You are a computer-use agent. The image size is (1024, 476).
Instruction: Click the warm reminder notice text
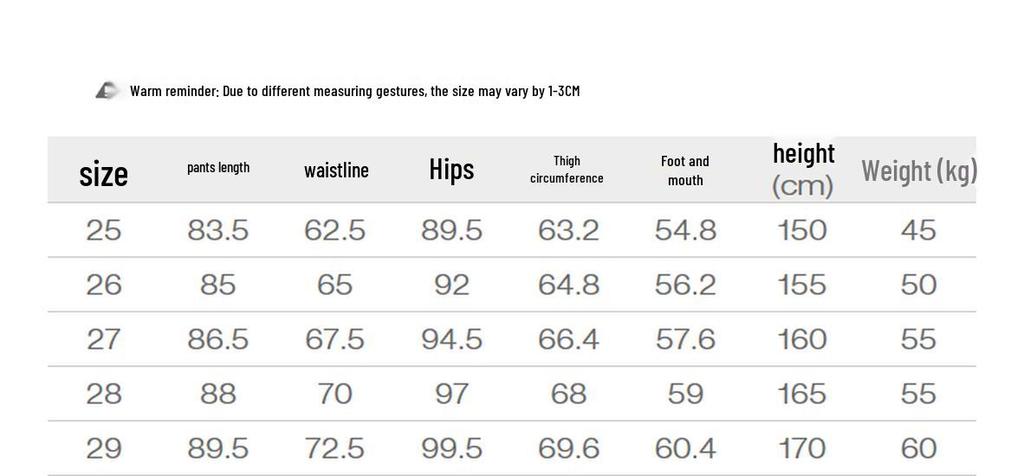point(355,91)
